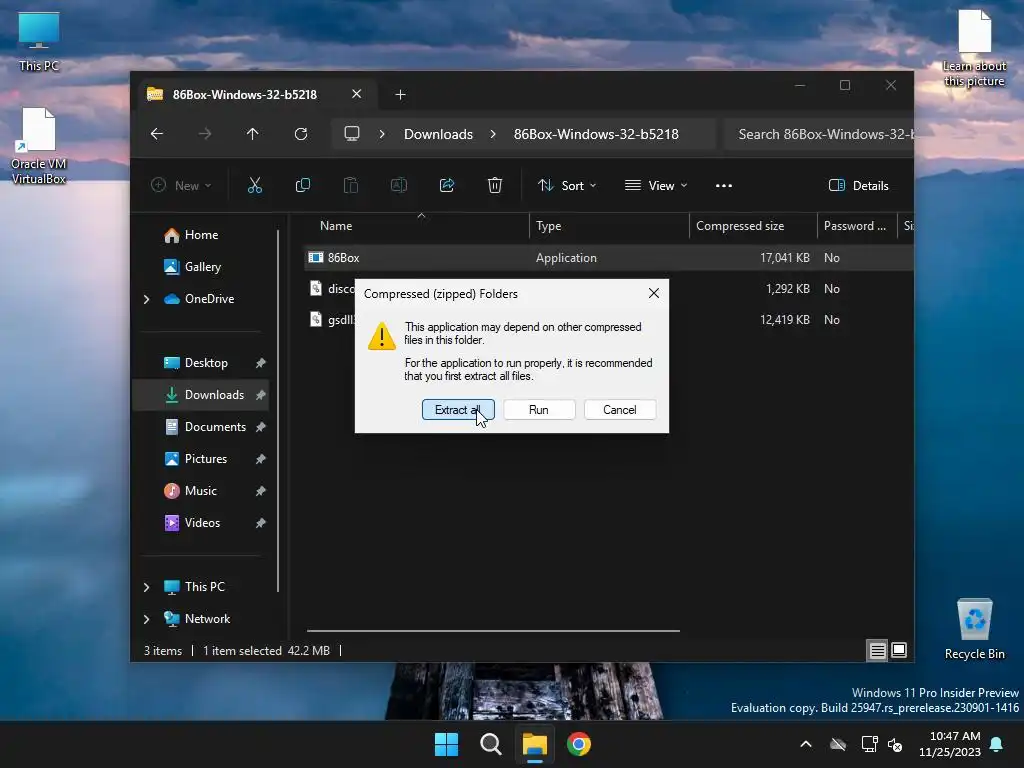Click the Extract all button

click(x=458, y=410)
